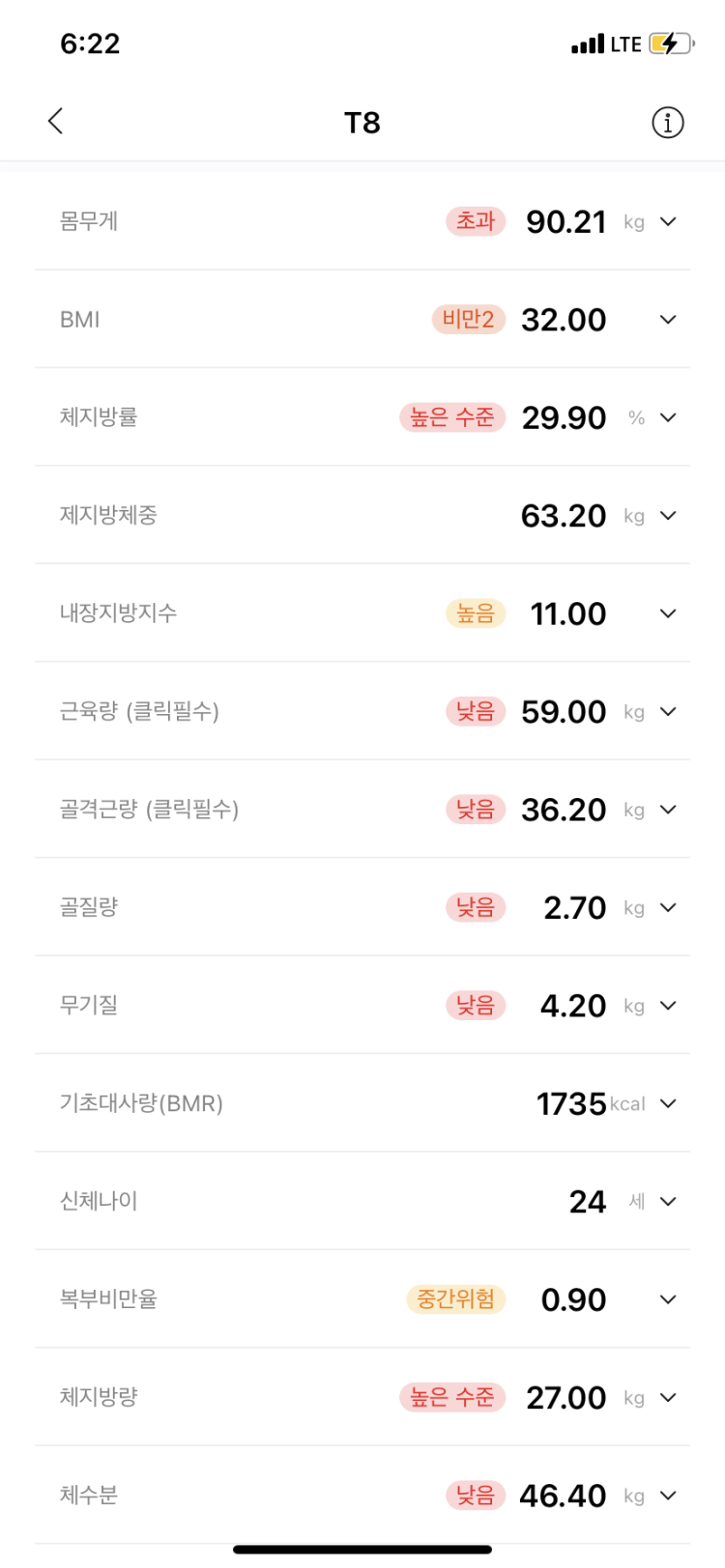Tap the cellular signal bars icon
Viewport: 725px width, 1568px height.
(588, 44)
